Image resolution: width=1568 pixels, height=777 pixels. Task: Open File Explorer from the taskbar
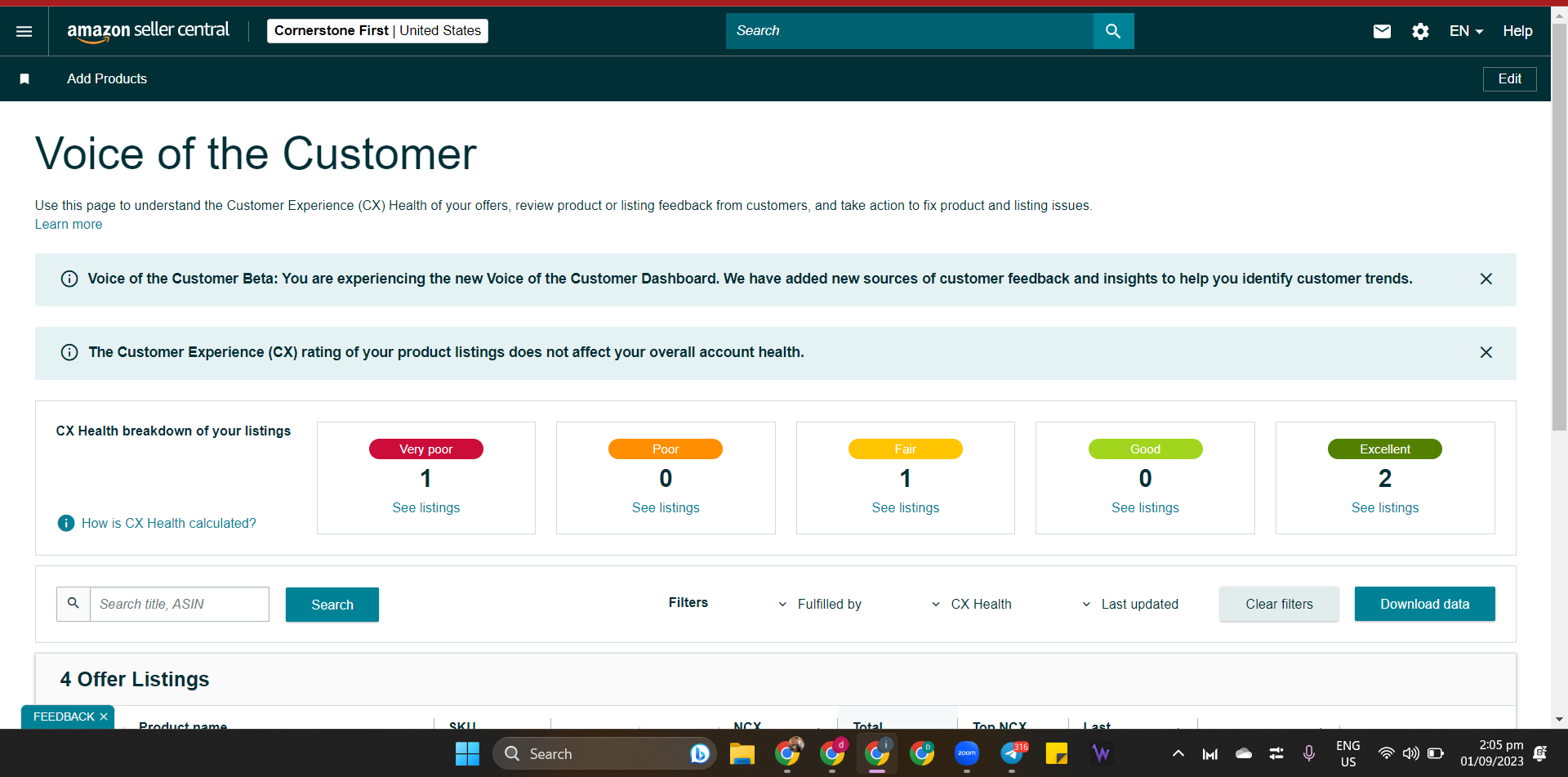click(x=742, y=753)
